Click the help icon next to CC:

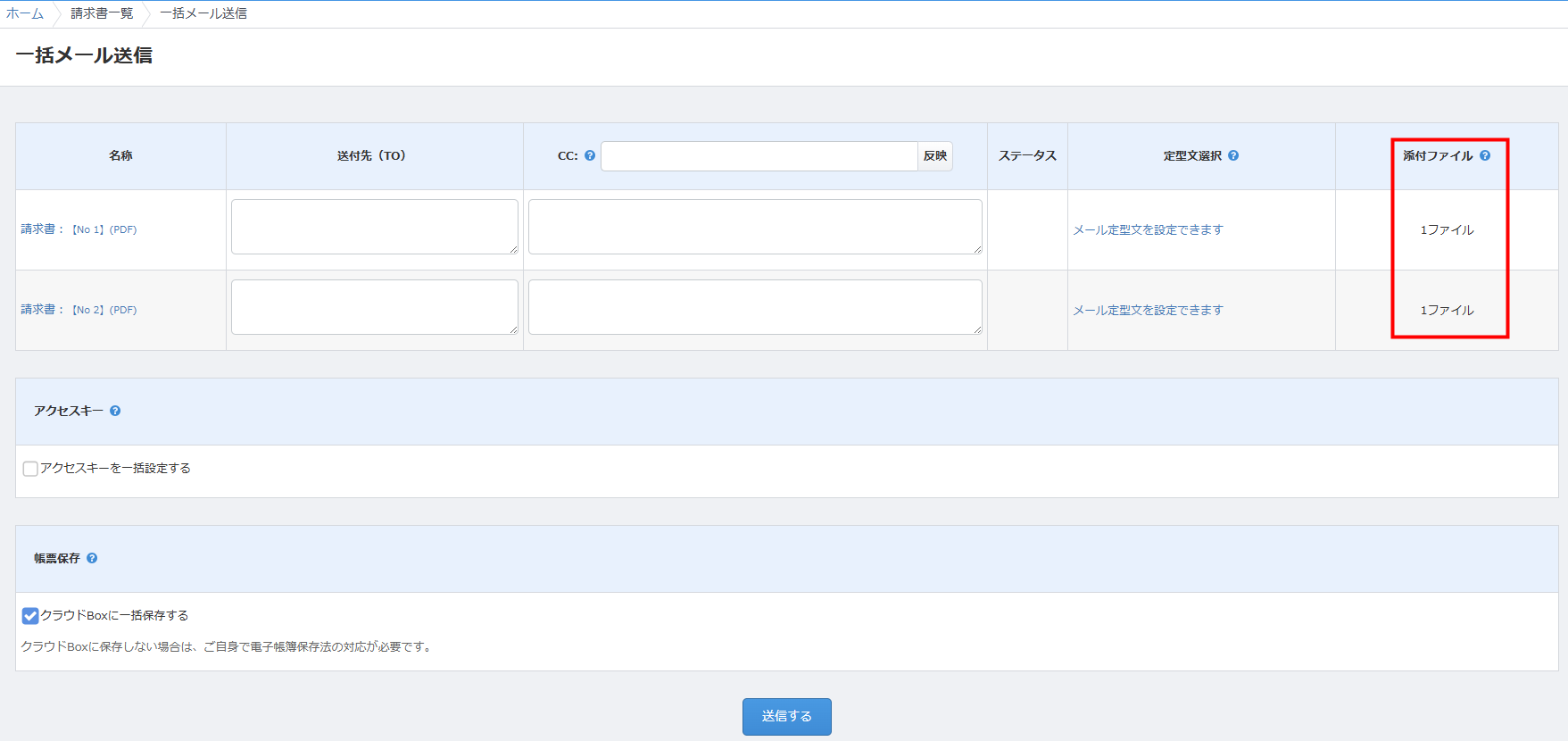coord(590,155)
